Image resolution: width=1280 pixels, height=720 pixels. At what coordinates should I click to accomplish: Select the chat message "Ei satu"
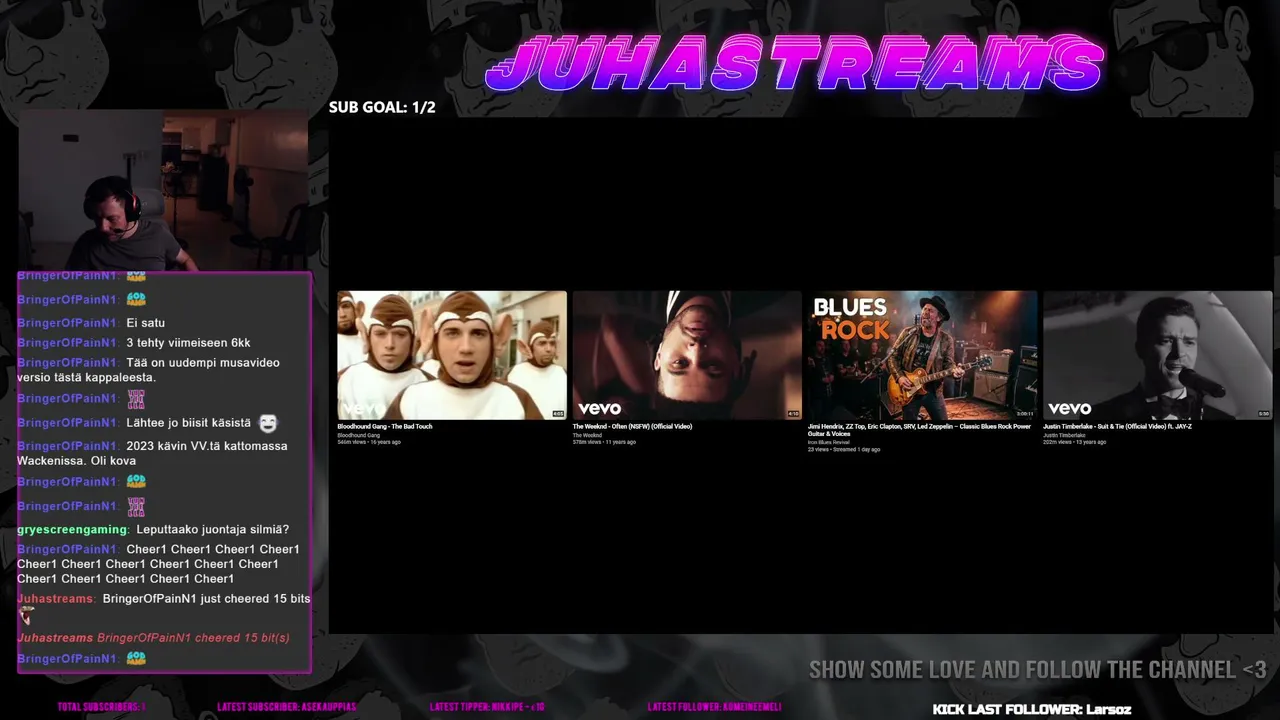[x=146, y=323]
